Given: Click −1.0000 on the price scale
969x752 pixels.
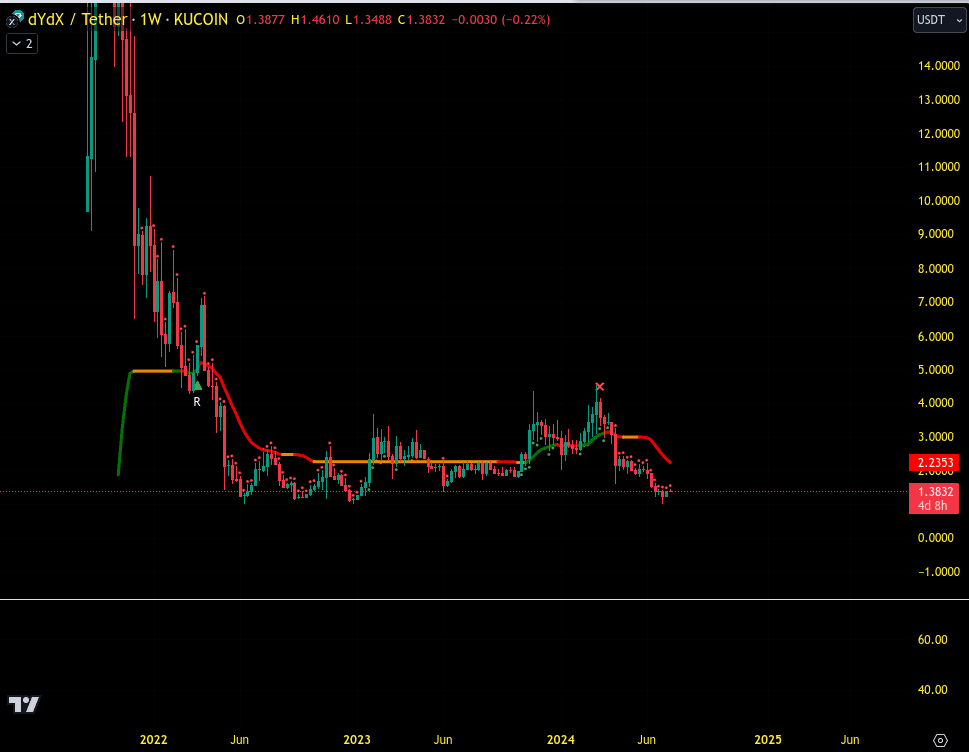Looking at the screenshot, I should [939, 572].
